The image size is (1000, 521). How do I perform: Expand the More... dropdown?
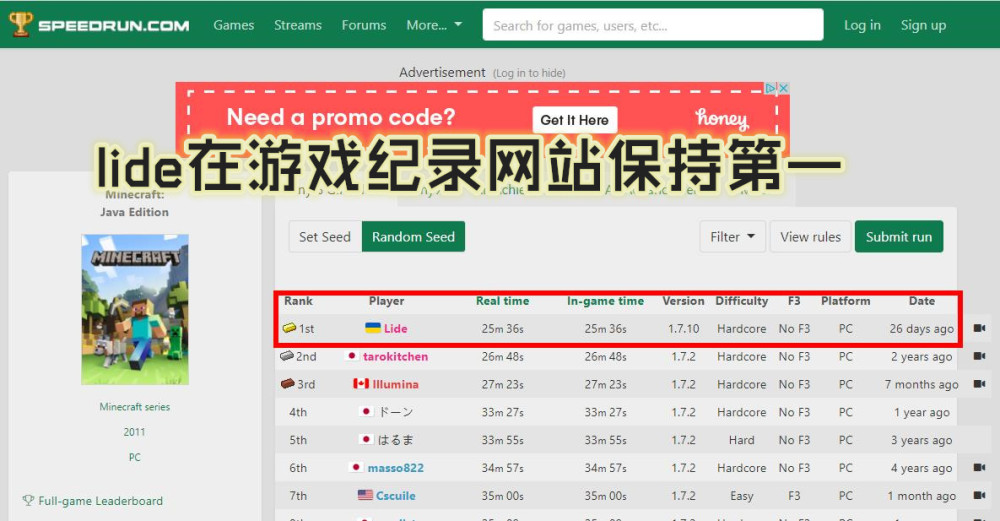pyautogui.click(x=434, y=26)
